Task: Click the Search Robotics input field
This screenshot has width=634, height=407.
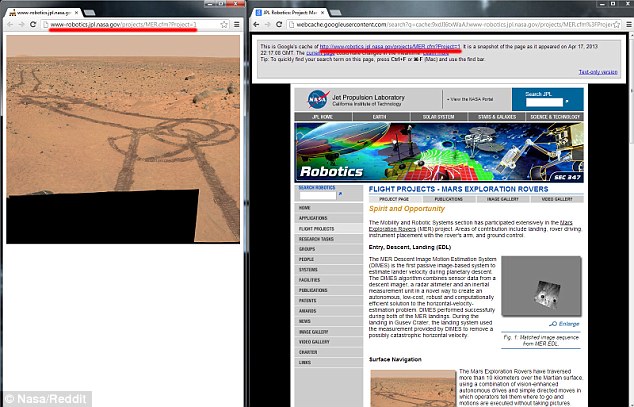Action: pyautogui.click(x=318, y=196)
